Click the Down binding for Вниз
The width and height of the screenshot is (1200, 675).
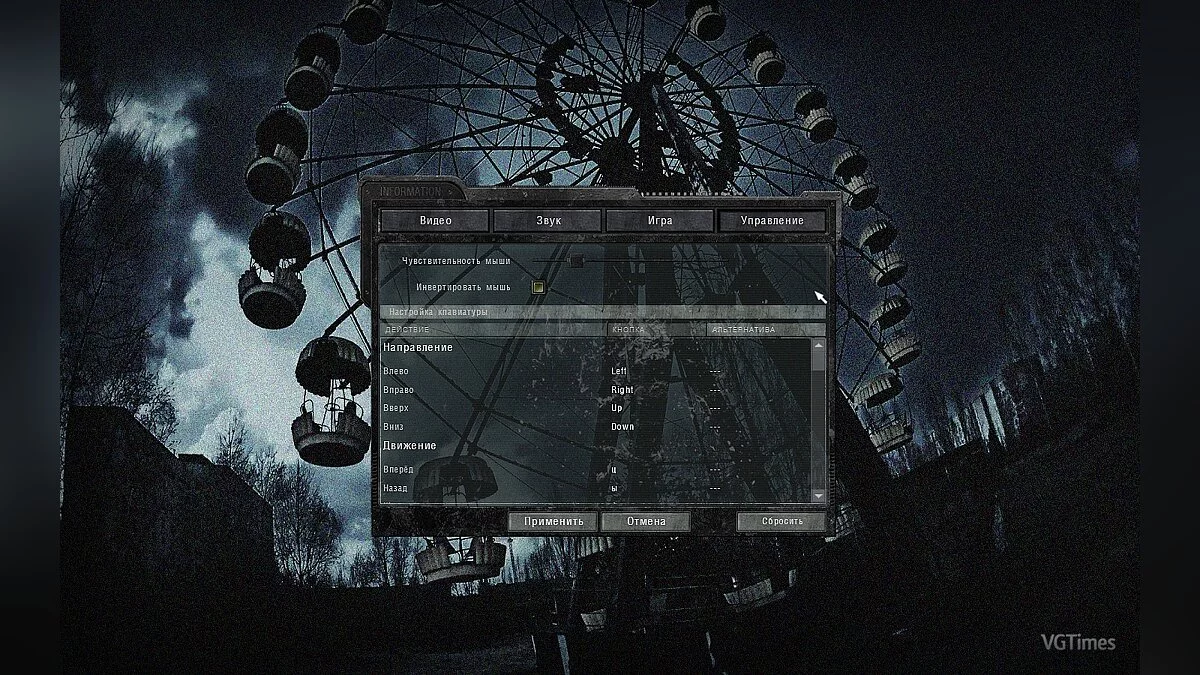[x=623, y=425]
